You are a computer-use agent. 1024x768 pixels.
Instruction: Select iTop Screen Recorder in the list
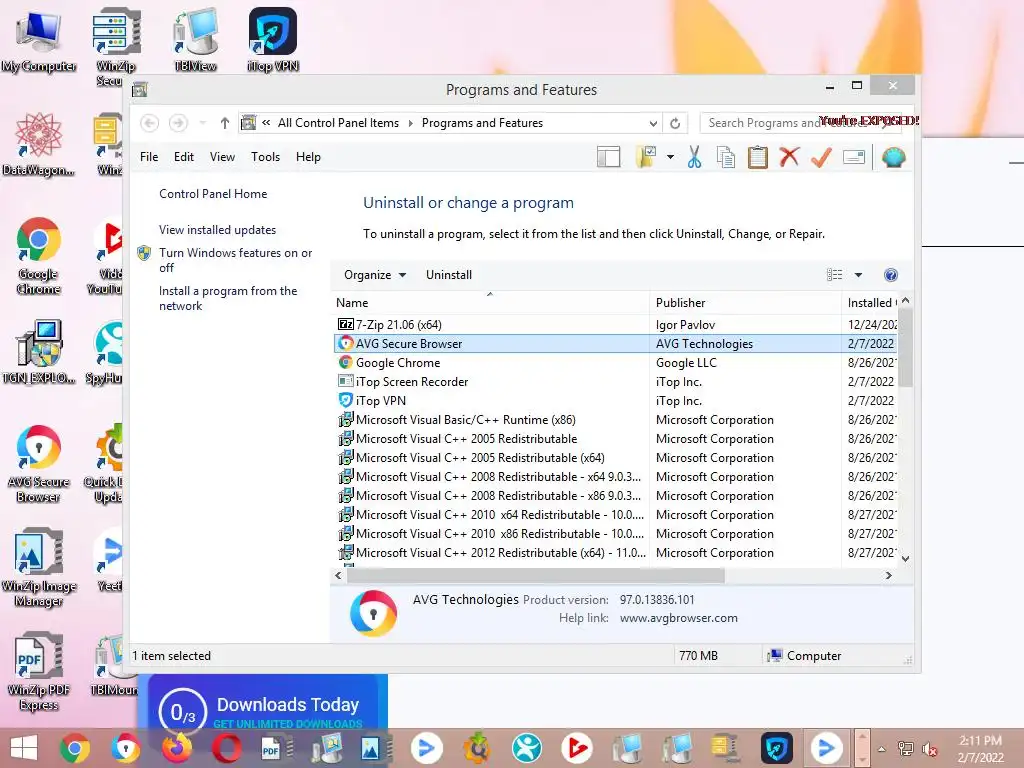pyautogui.click(x=615, y=381)
